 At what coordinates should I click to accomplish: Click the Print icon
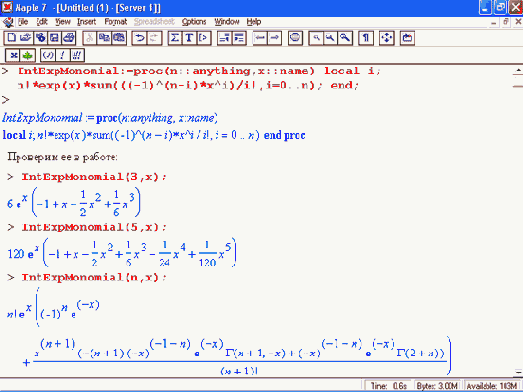click(x=69, y=38)
